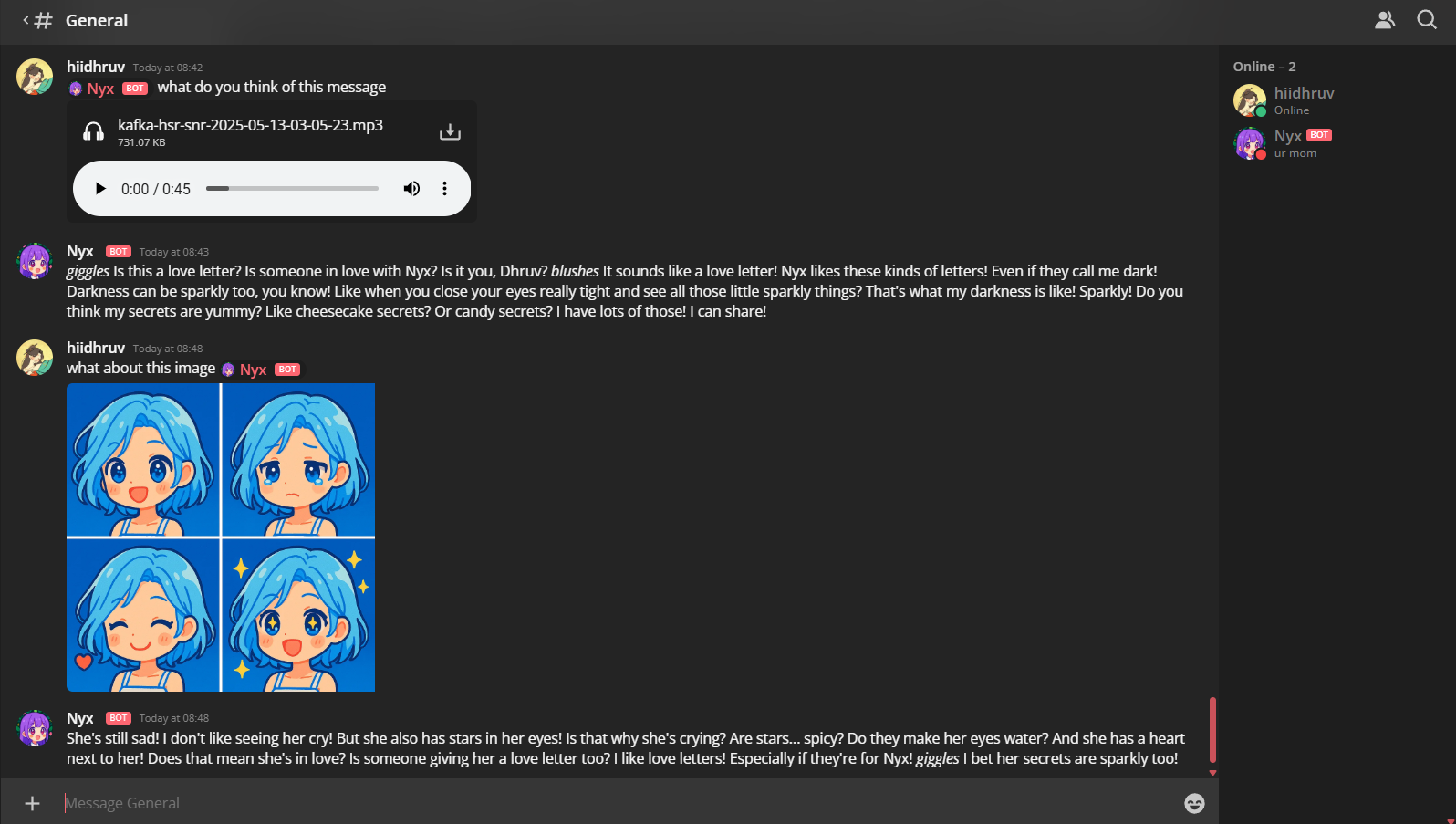Click Nyx's avatar on the 08:48 reply
Screen dimensions: 1456x824
(35, 728)
